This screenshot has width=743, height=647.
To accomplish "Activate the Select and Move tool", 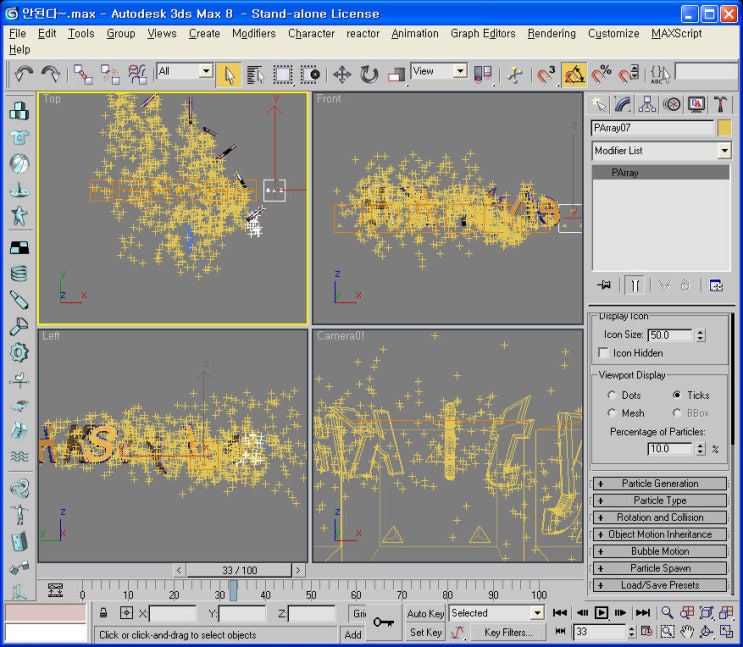I will coord(341,74).
